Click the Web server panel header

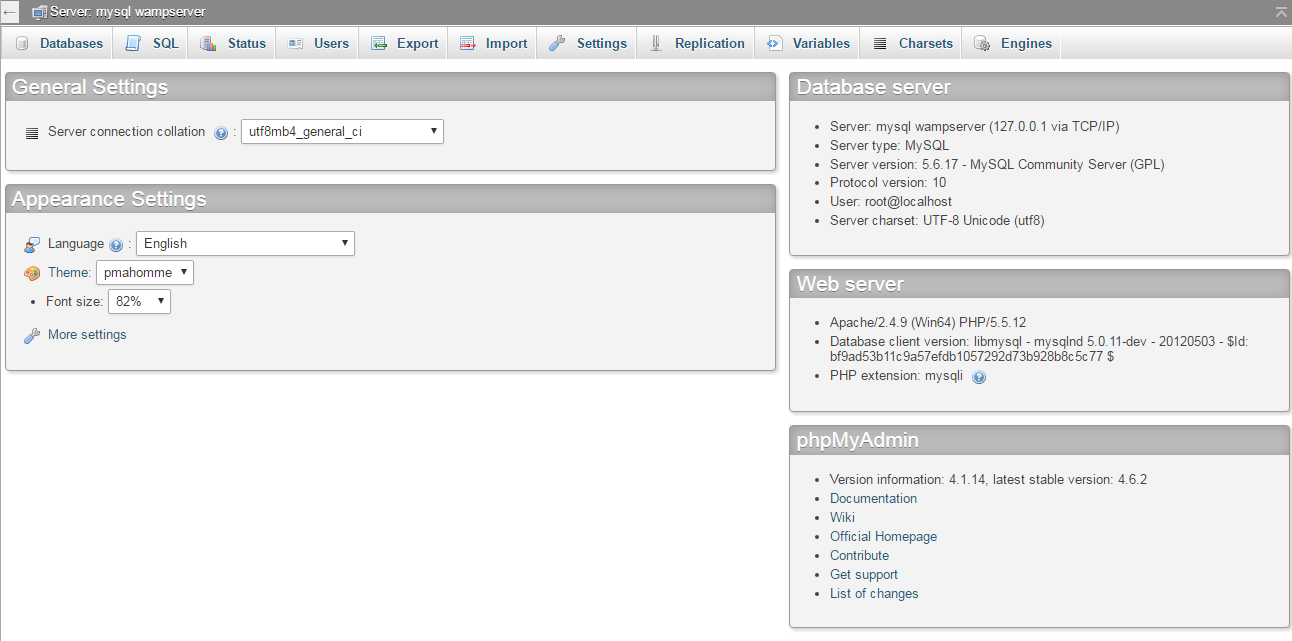(x=1039, y=284)
